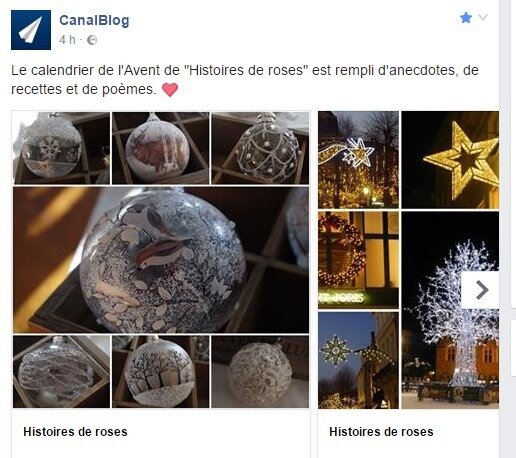
Task: Click the red heart emoji in post
Action: (x=170, y=90)
